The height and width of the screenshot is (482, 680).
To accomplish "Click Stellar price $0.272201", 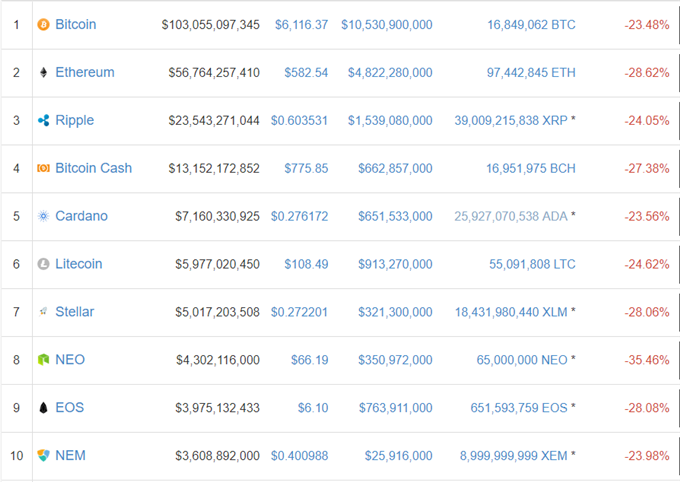I will pyautogui.click(x=299, y=312).
